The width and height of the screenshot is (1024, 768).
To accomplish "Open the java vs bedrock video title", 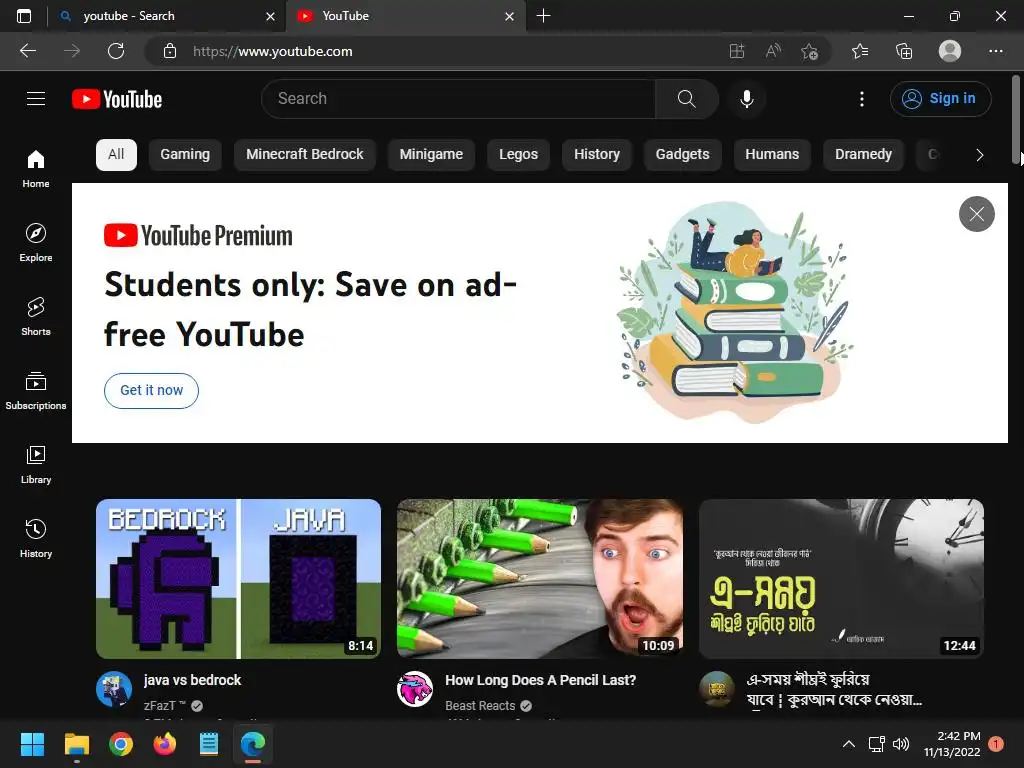I will (x=192, y=680).
